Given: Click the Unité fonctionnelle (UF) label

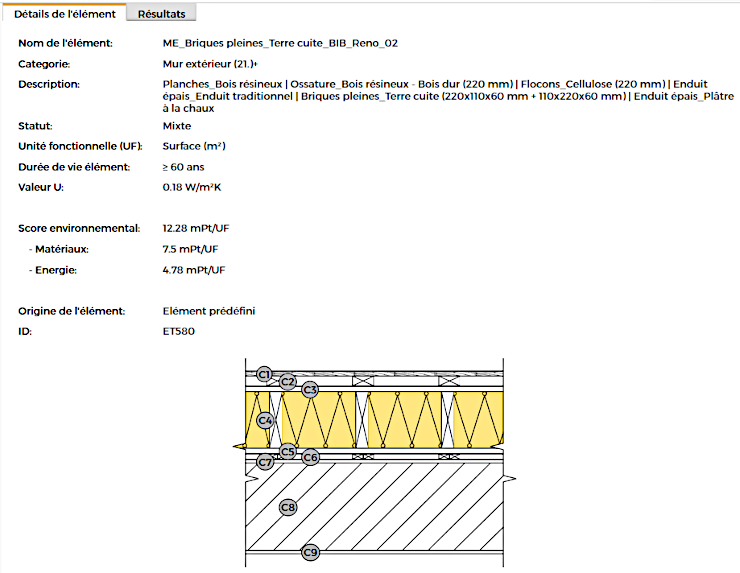Looking at the screenshot, I should tap(81, 146).
